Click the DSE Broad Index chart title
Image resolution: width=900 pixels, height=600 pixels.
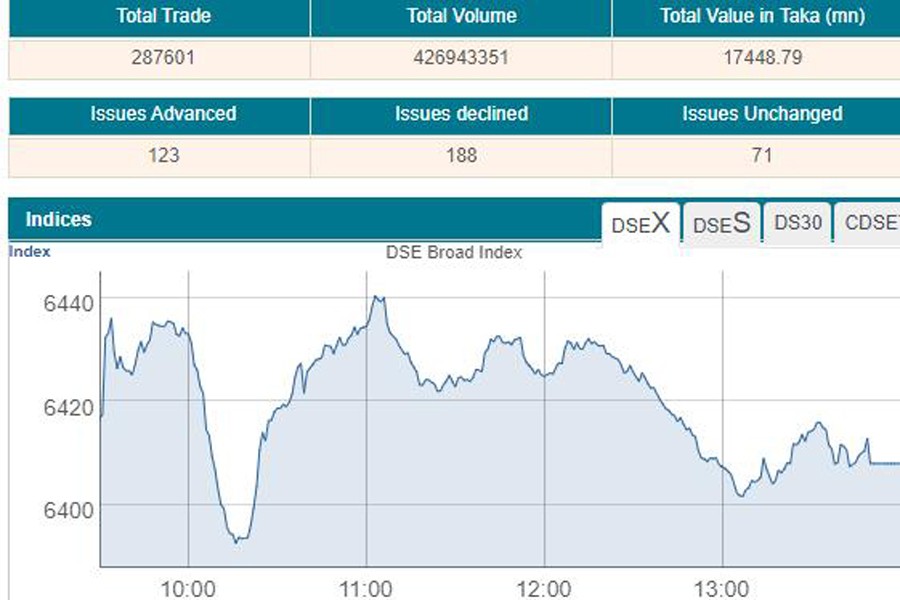pos(454,253)
